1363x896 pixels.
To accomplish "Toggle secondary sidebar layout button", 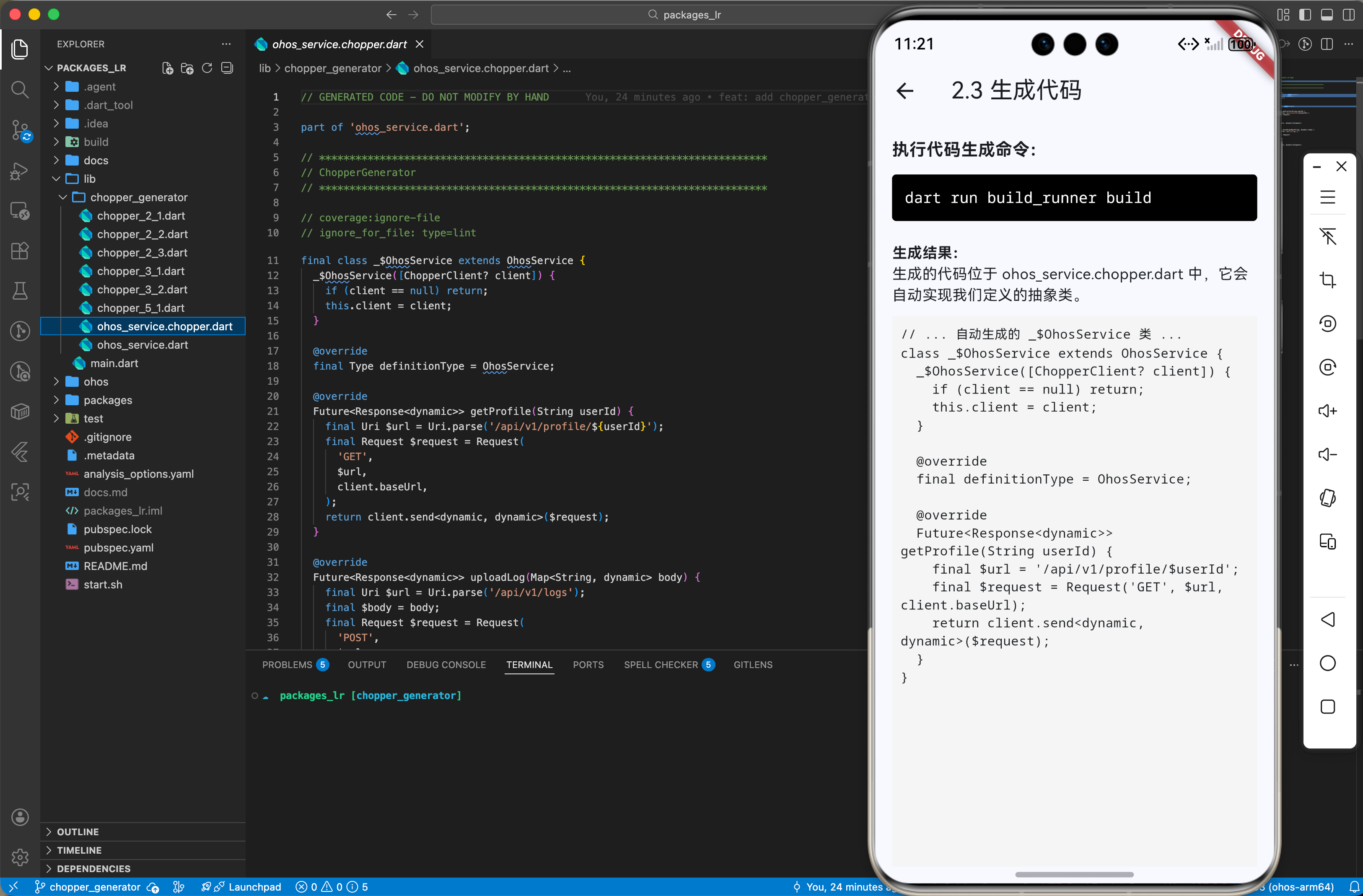I will [x=1348, y=15].
